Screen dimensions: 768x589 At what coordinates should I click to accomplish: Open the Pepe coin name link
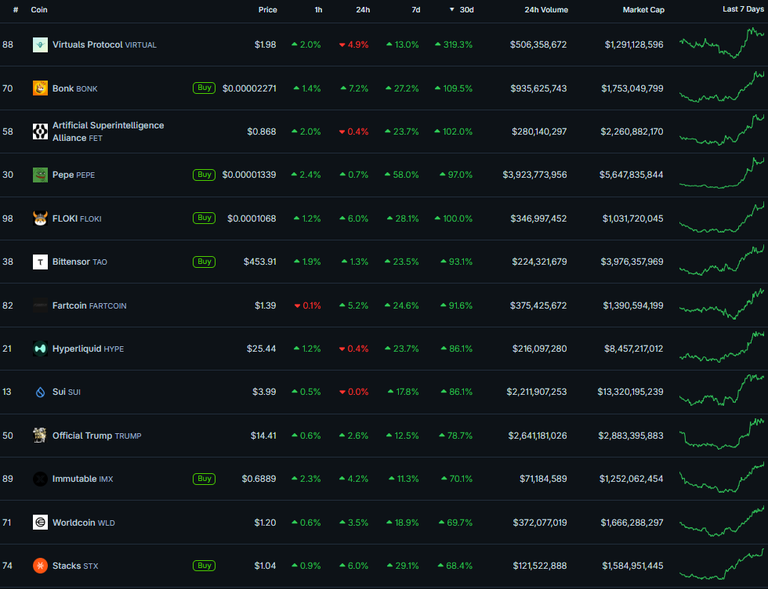click(x=73, y=175)
